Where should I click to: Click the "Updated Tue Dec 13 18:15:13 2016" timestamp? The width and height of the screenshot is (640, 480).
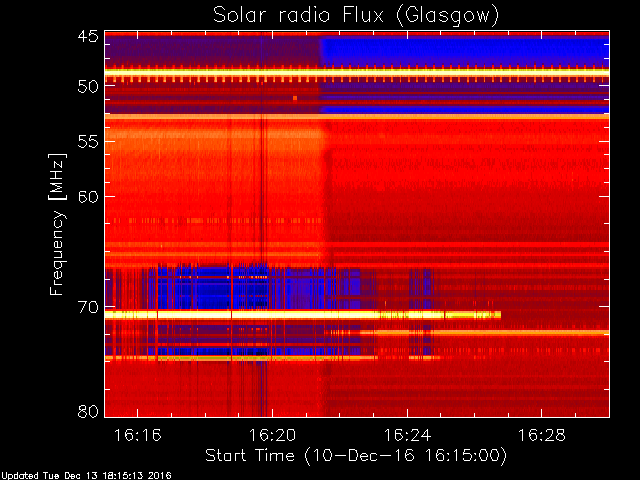(86, 476)
